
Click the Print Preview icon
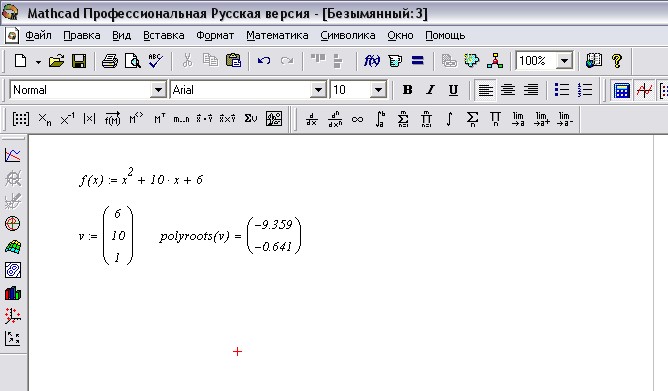[132, 61]
